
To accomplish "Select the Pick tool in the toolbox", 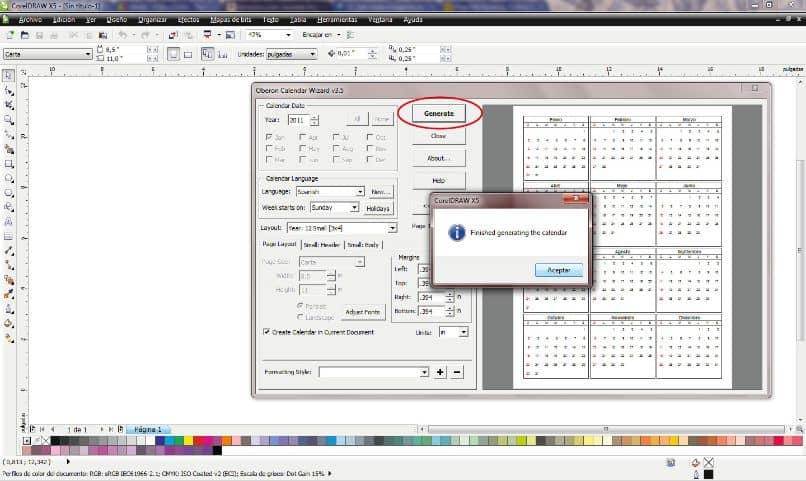I will (9, 76).
